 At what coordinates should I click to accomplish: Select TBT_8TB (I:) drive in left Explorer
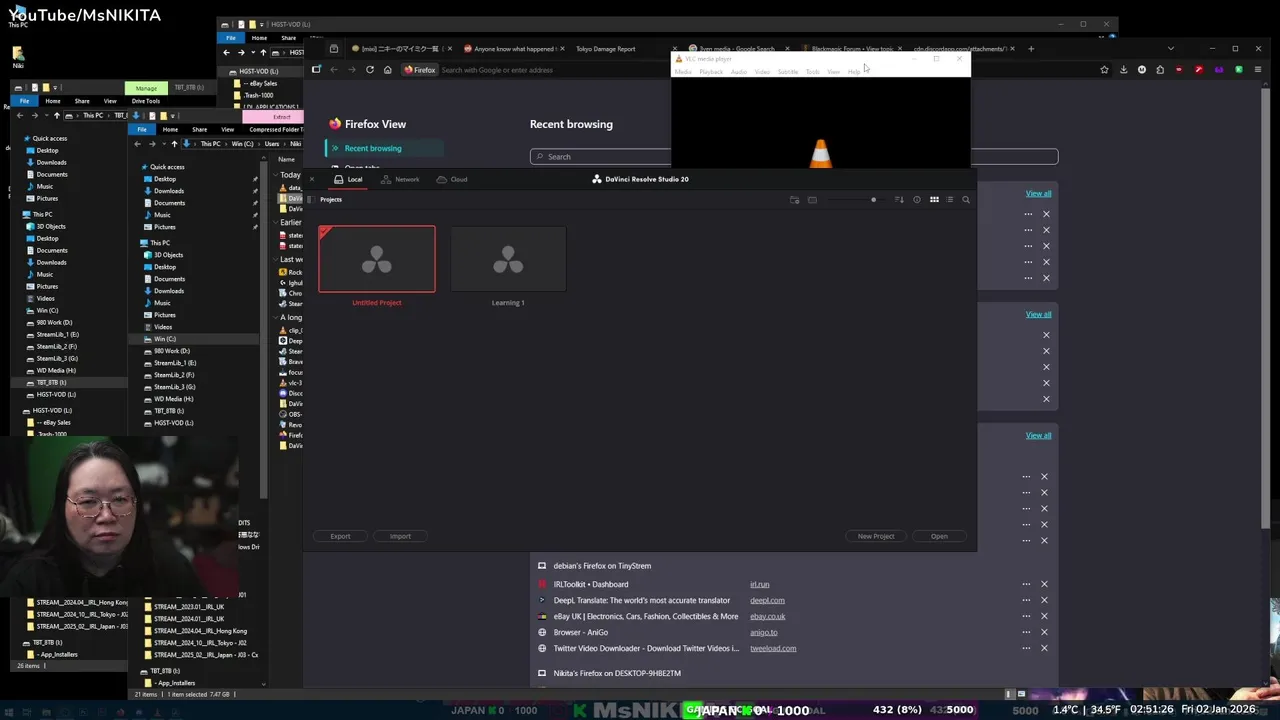click(52, 382)
